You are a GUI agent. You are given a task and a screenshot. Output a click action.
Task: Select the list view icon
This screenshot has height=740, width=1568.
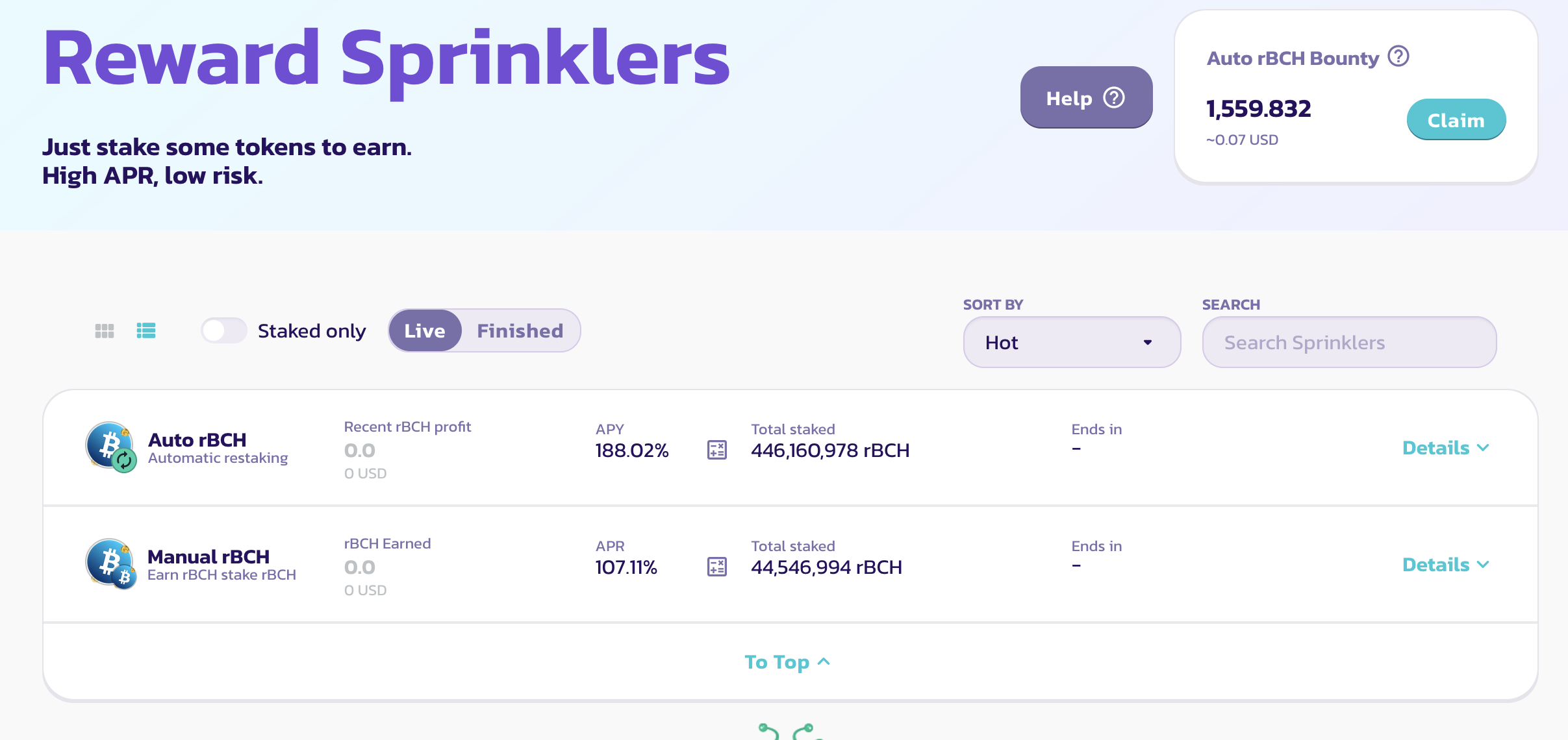(146, 331)
